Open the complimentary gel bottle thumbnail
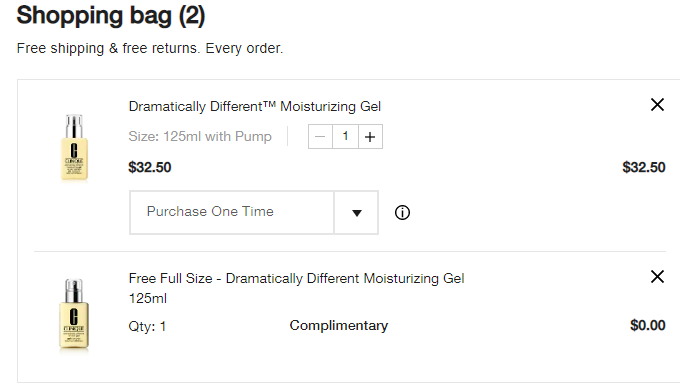 point(74,314)
